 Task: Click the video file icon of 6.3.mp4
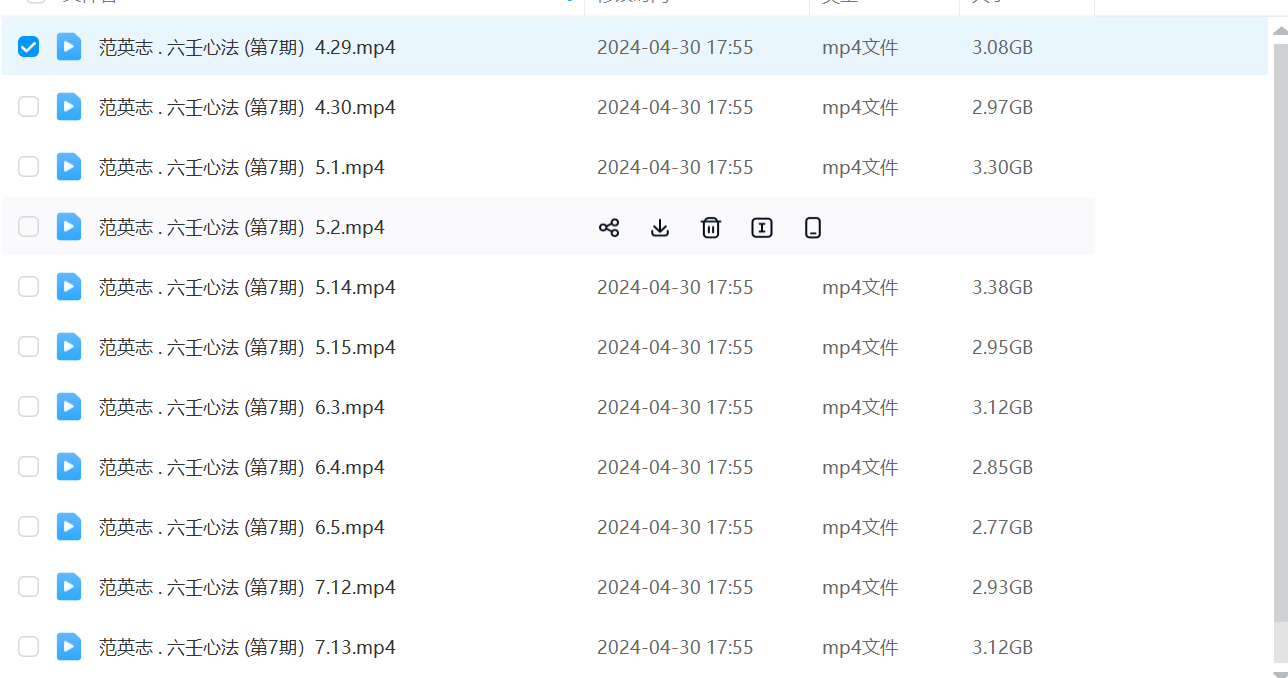pos(69,407)
